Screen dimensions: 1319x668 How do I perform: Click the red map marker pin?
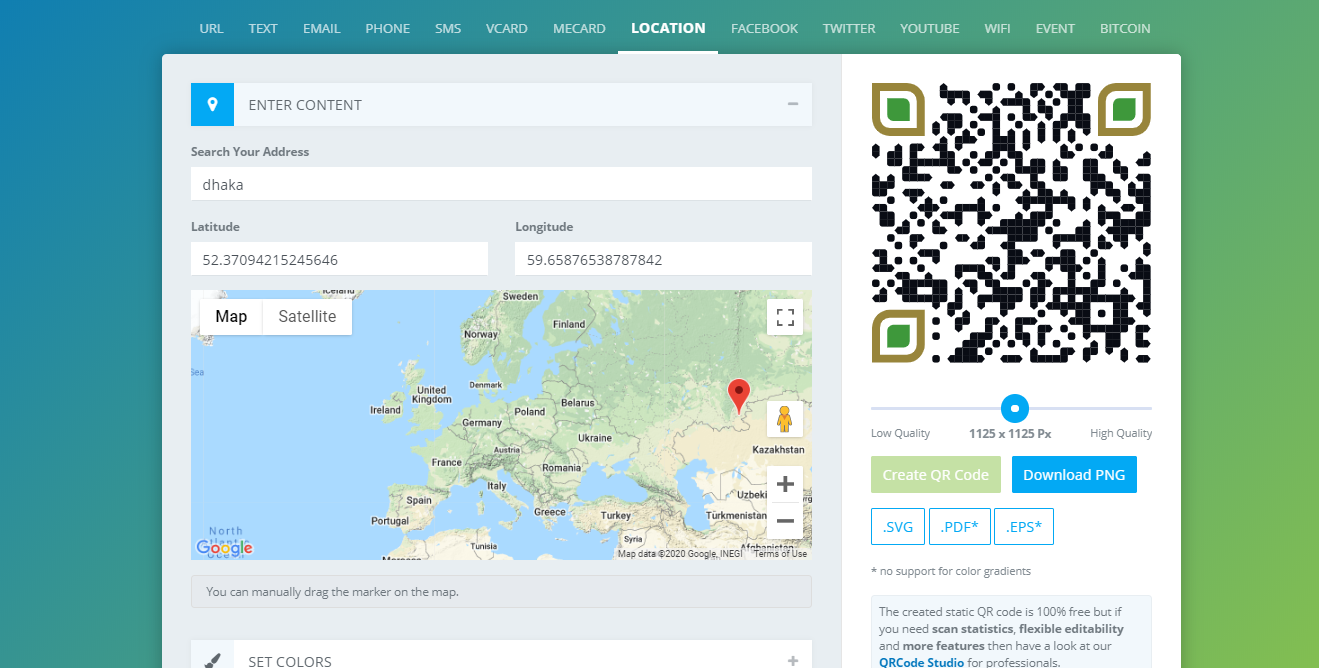pyautogui.click(x=738, y=396)
